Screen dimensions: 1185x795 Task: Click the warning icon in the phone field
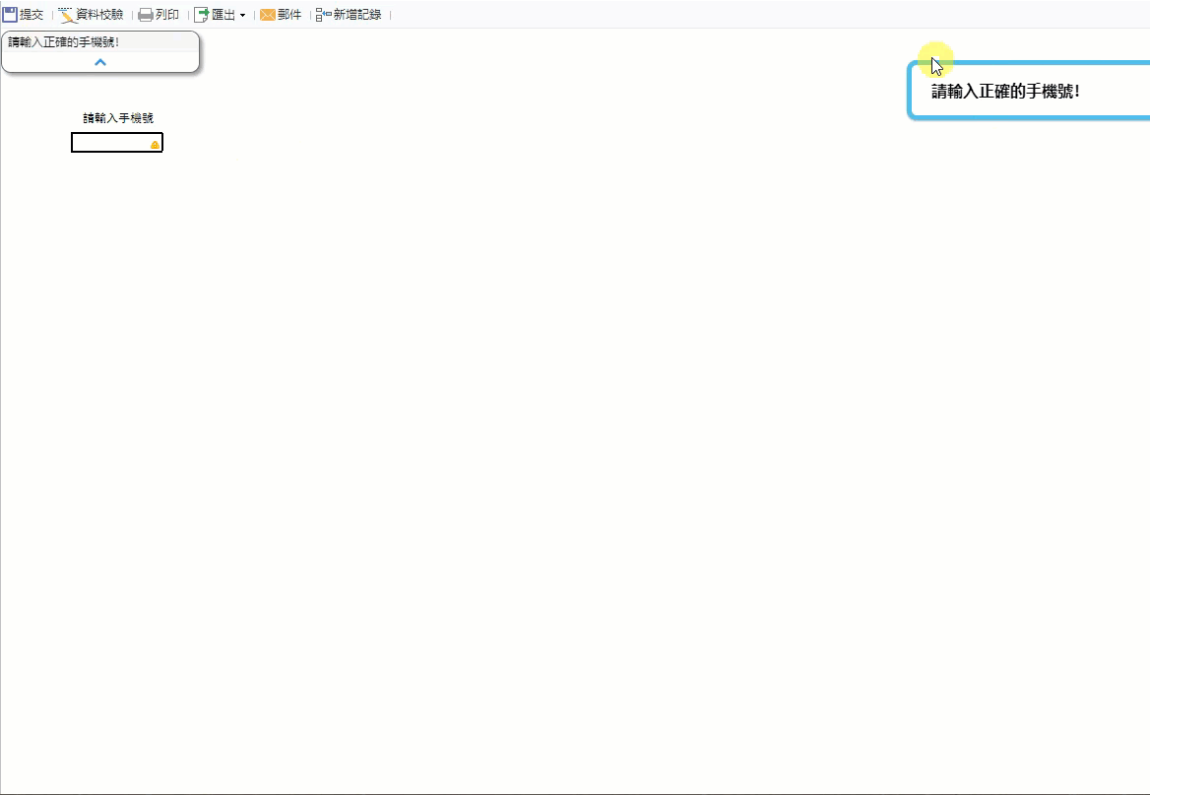[155, 144]
